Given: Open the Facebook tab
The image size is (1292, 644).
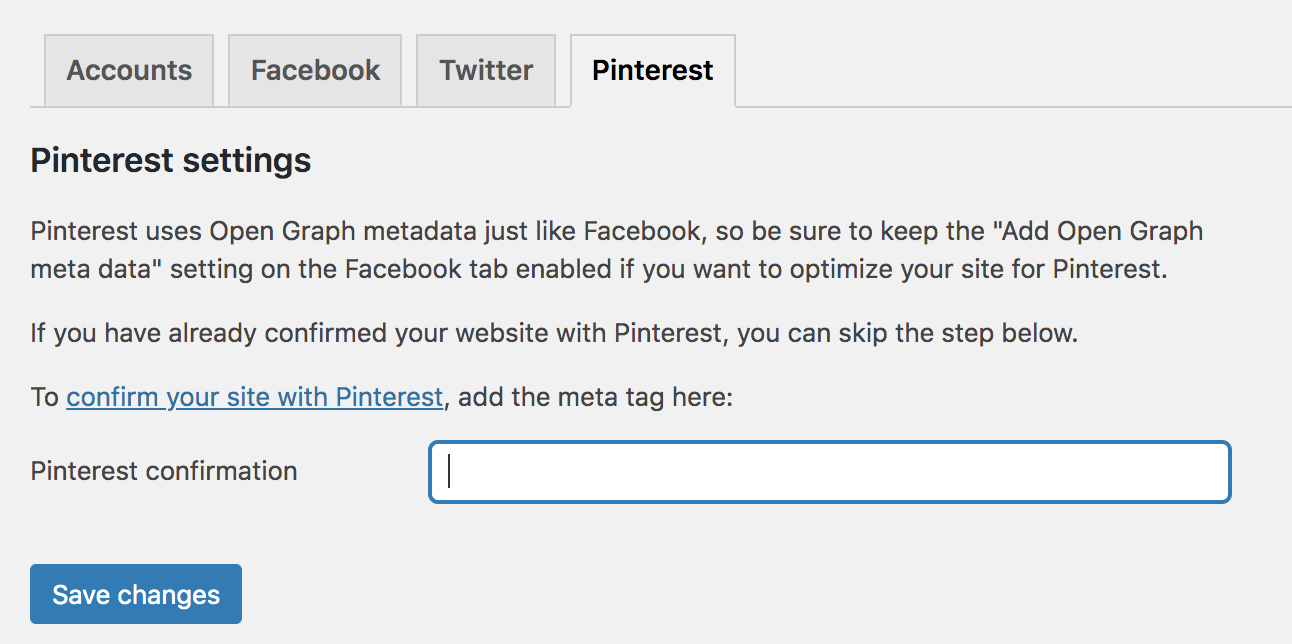Looking at the screenshot, I should click(315, 71).
